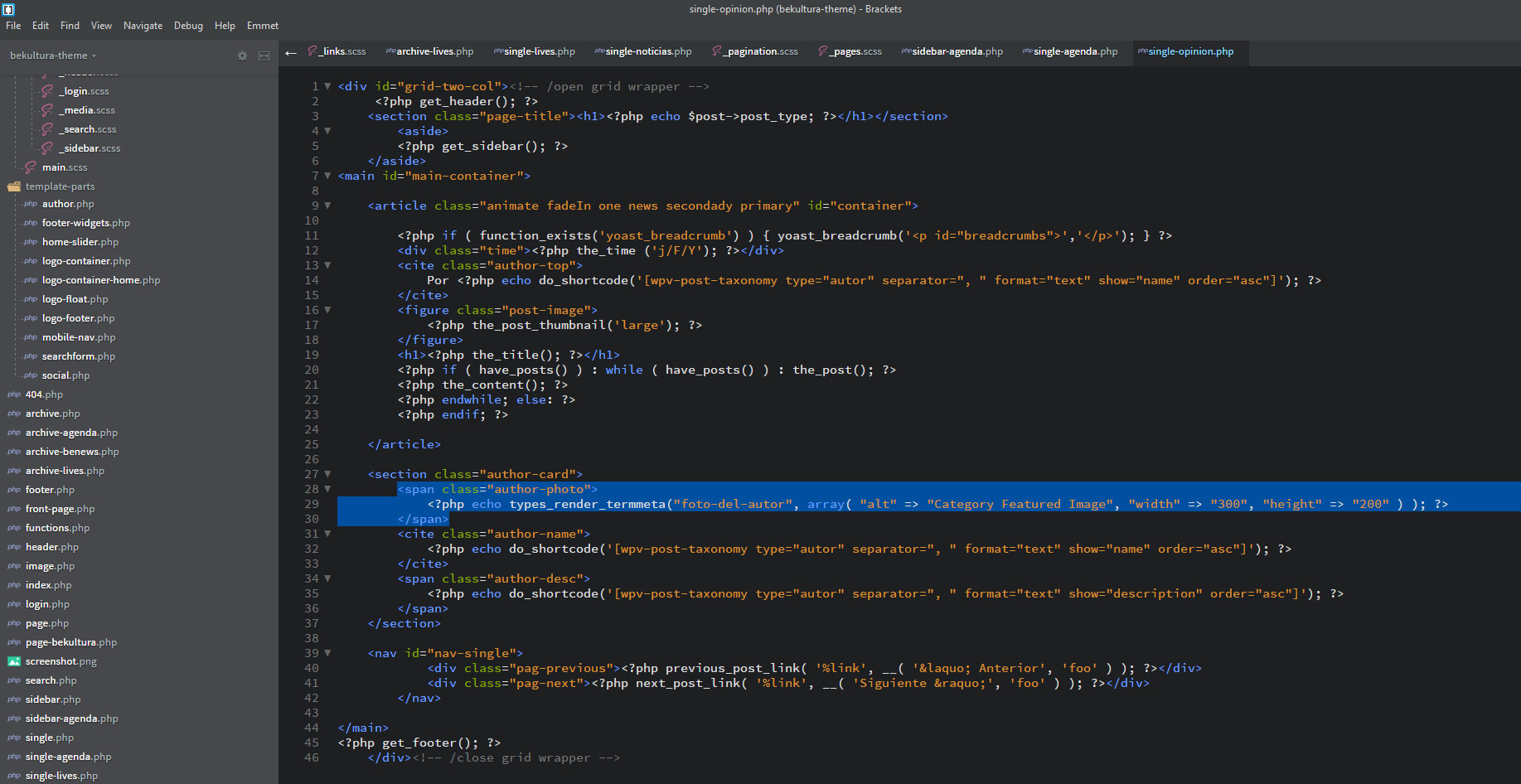This screenshot has width=1521, height=784.
Task: Click the Sass icon on _pages.scss tab
Action: click(823, 51)
